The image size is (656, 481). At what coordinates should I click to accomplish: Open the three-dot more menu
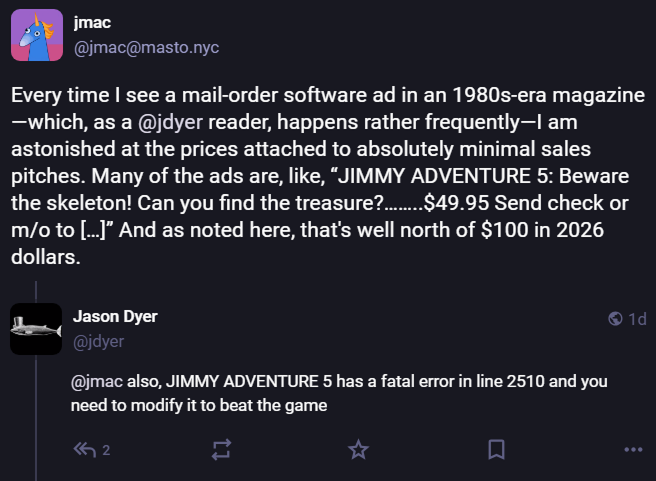pyautogui.click(x=632, y=450)
